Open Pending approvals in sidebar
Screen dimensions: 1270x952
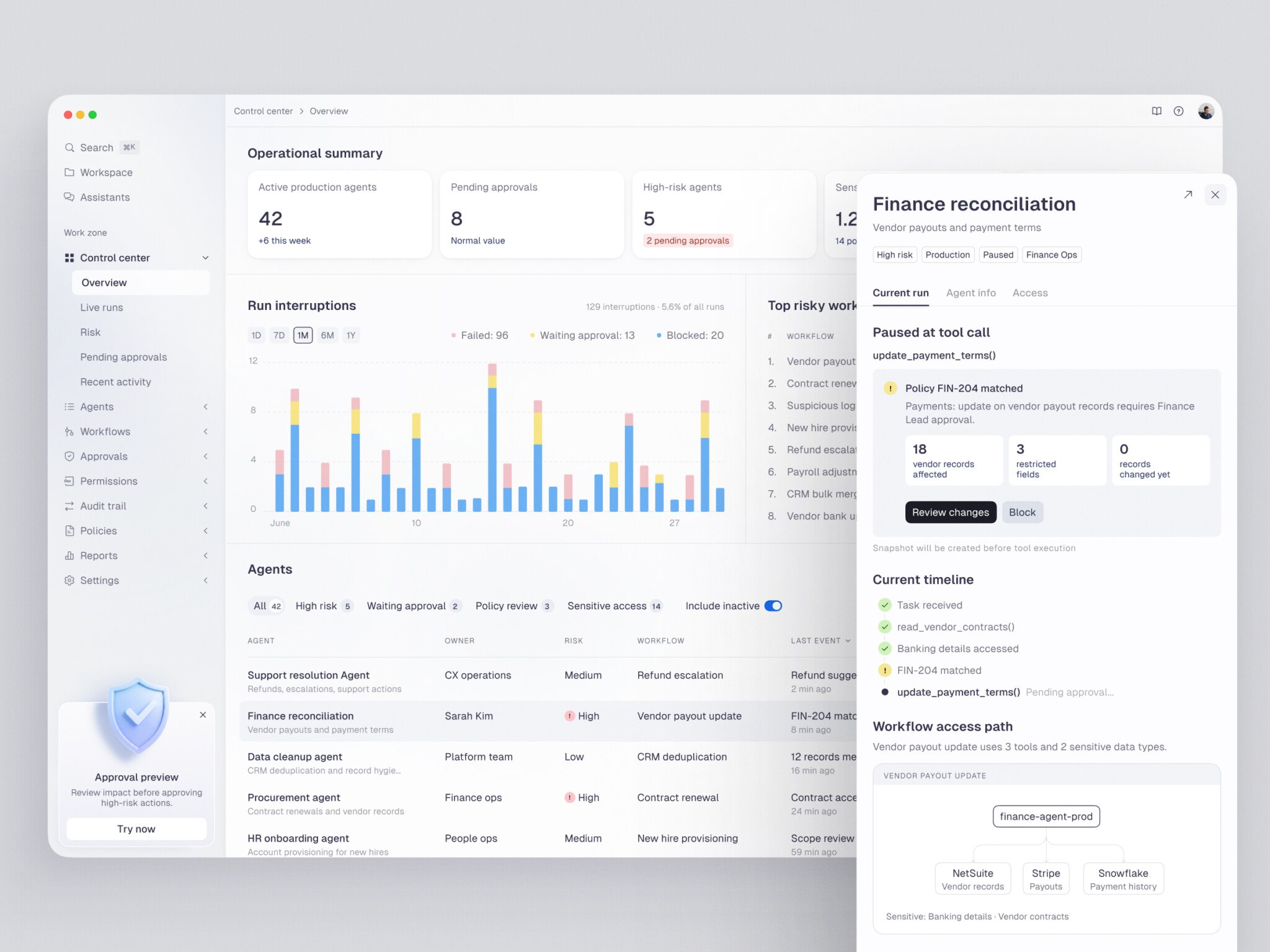point(123,357)
